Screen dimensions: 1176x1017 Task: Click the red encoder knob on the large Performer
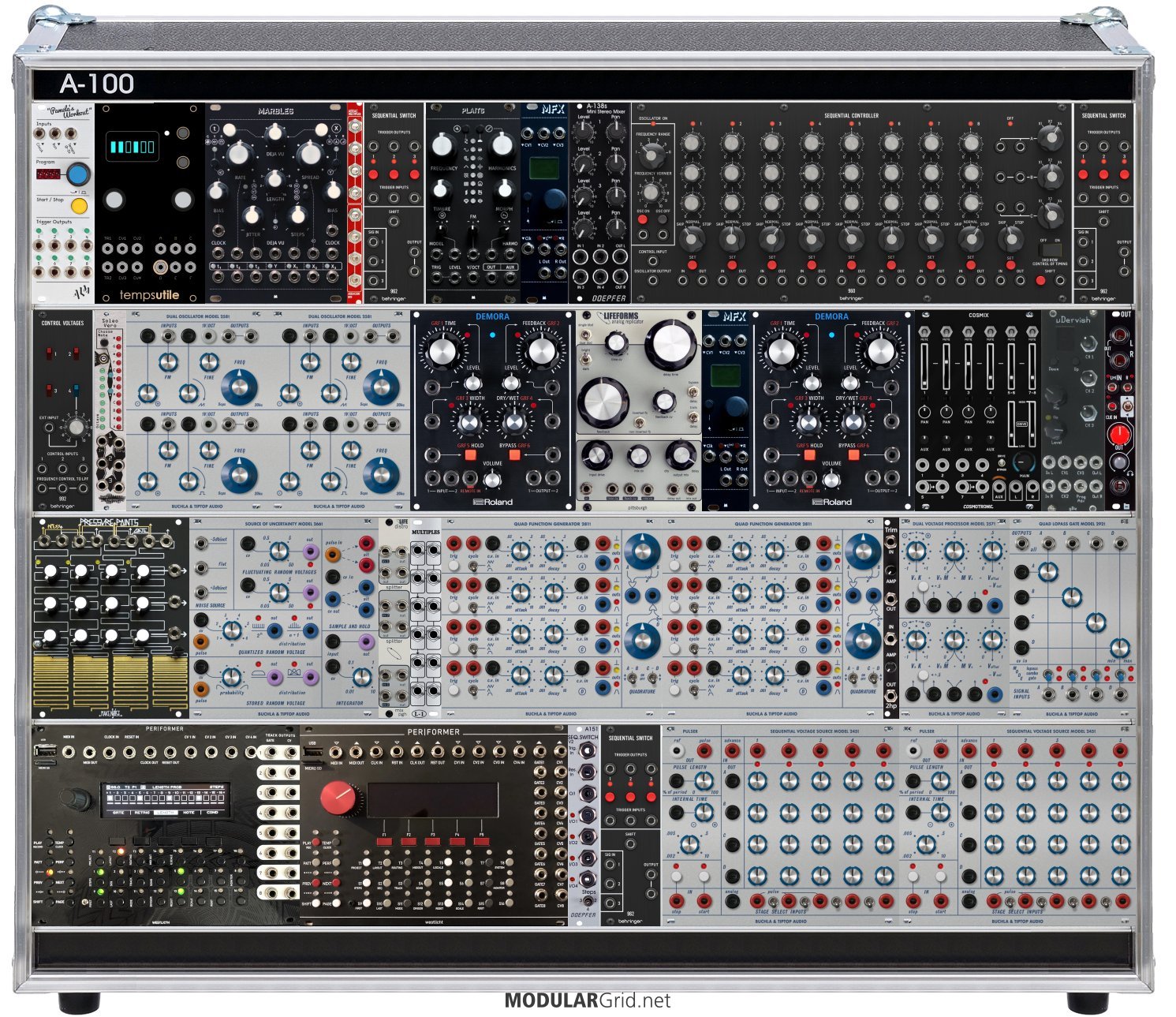click(340, 798)
